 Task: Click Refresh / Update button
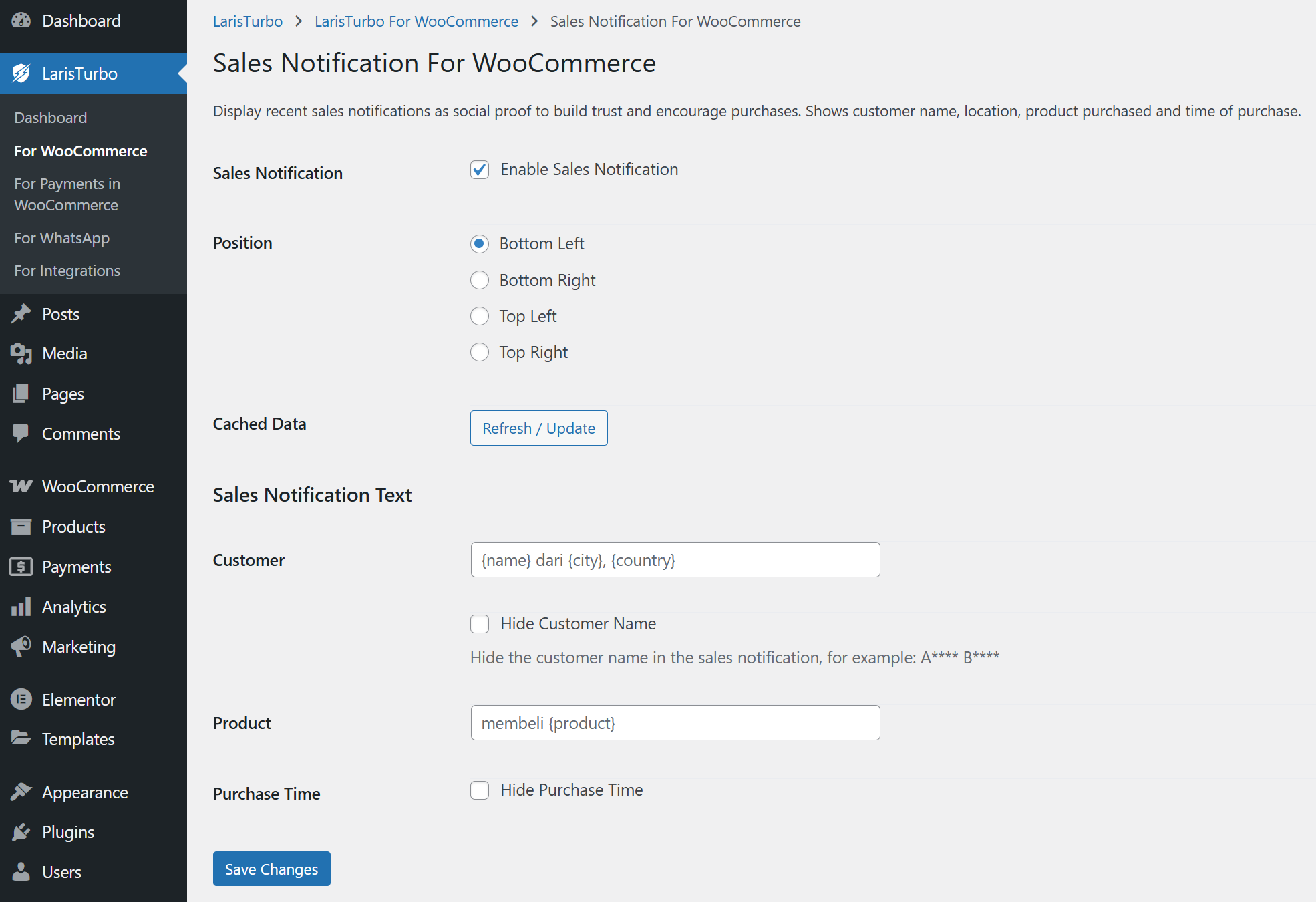(x=539, y=428)
